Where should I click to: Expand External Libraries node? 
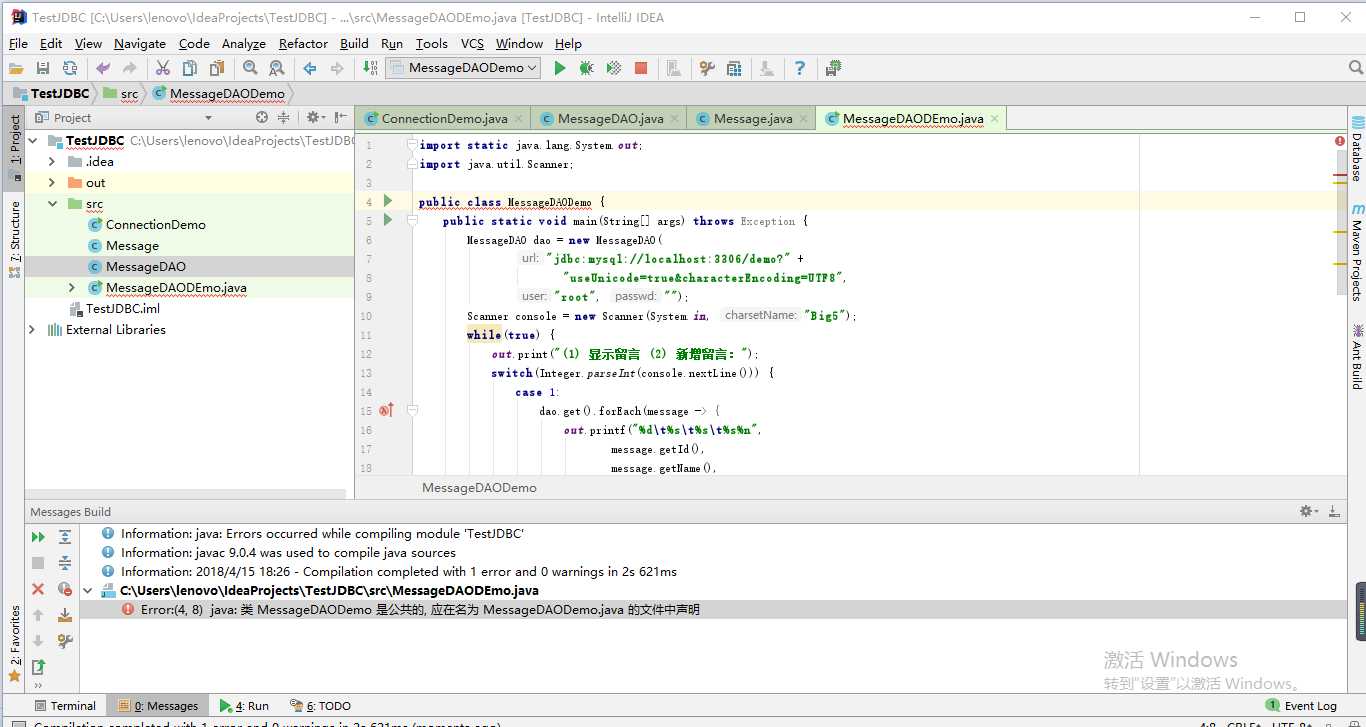coord(33,329)
